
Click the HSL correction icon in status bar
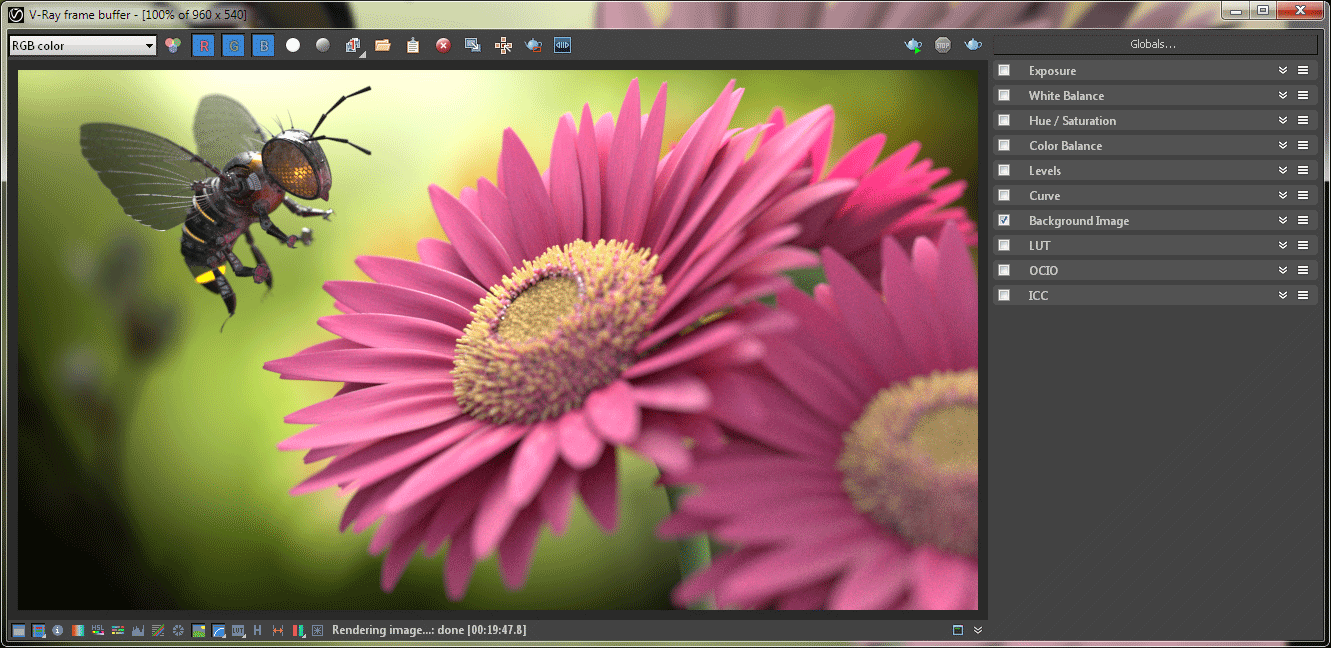(x=98, y=630)
